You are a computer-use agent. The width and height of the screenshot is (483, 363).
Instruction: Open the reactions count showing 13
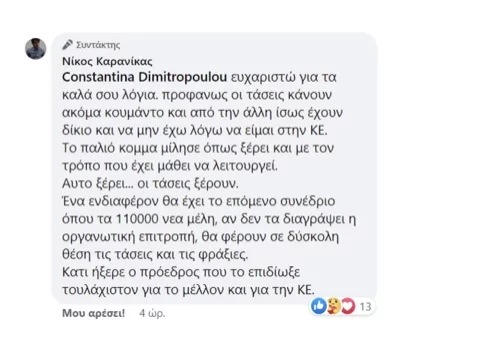tap(365, 306)
